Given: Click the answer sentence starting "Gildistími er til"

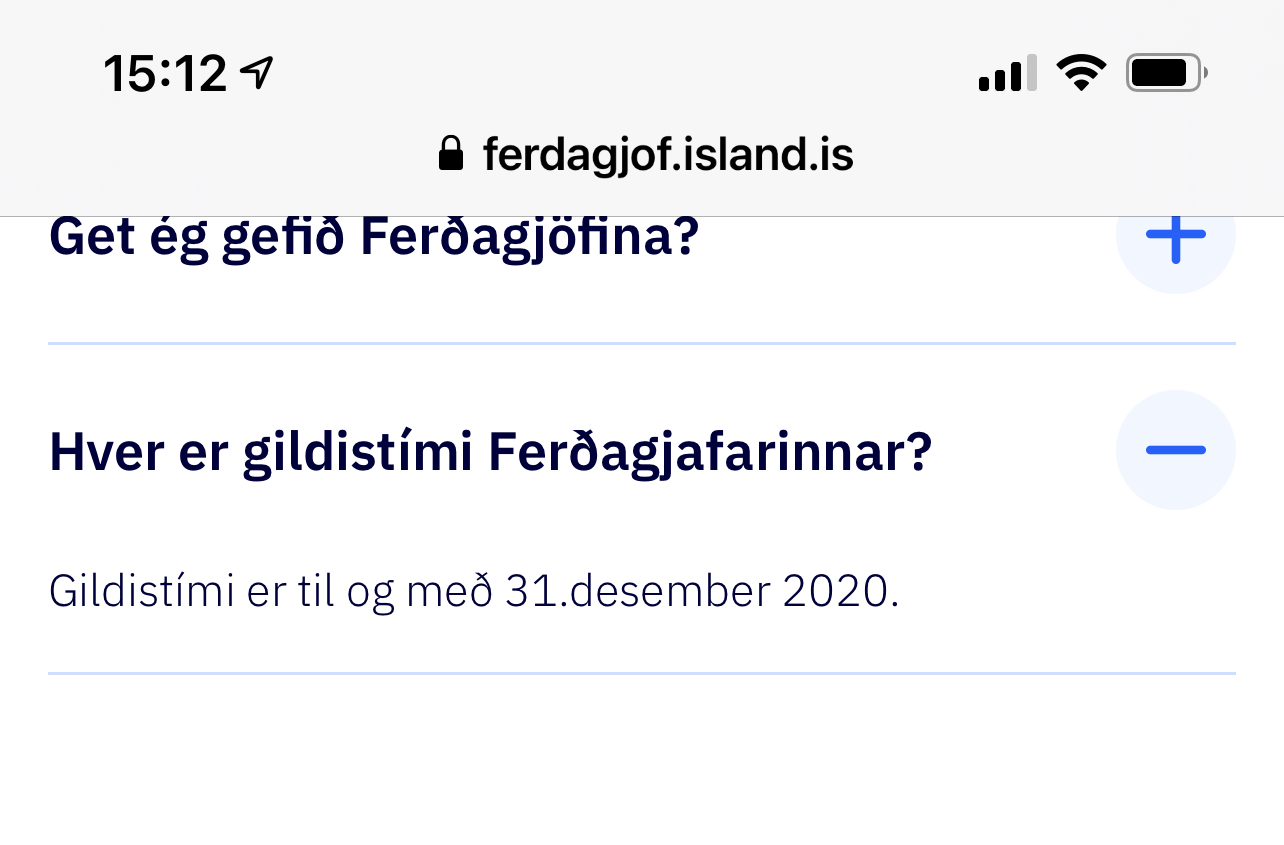Looking at the screenshot, I should (x=474, y=591).
